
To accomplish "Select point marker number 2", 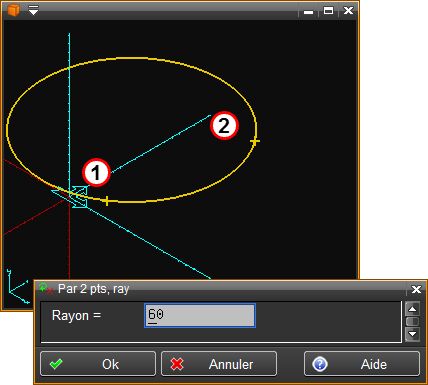I will coord(224,125).
